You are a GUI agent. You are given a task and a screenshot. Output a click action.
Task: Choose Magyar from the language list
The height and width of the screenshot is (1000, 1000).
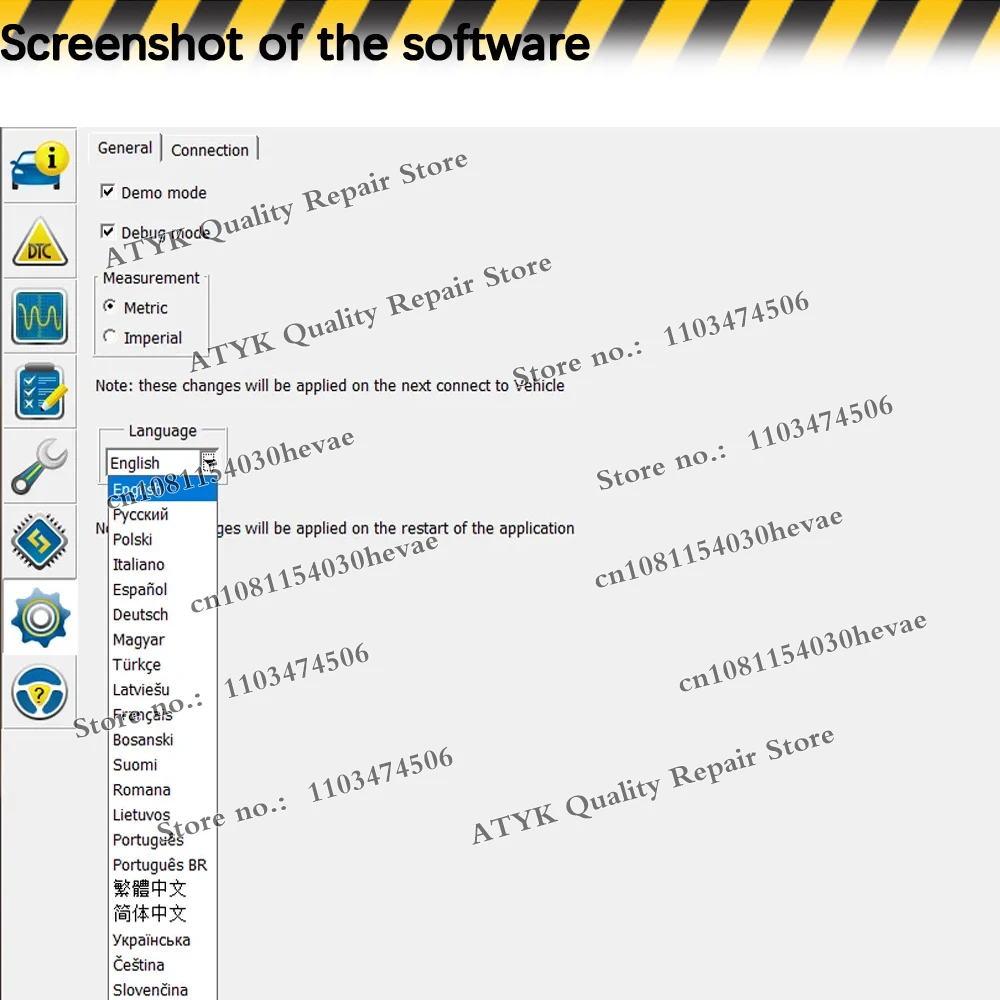click(163, 639)
